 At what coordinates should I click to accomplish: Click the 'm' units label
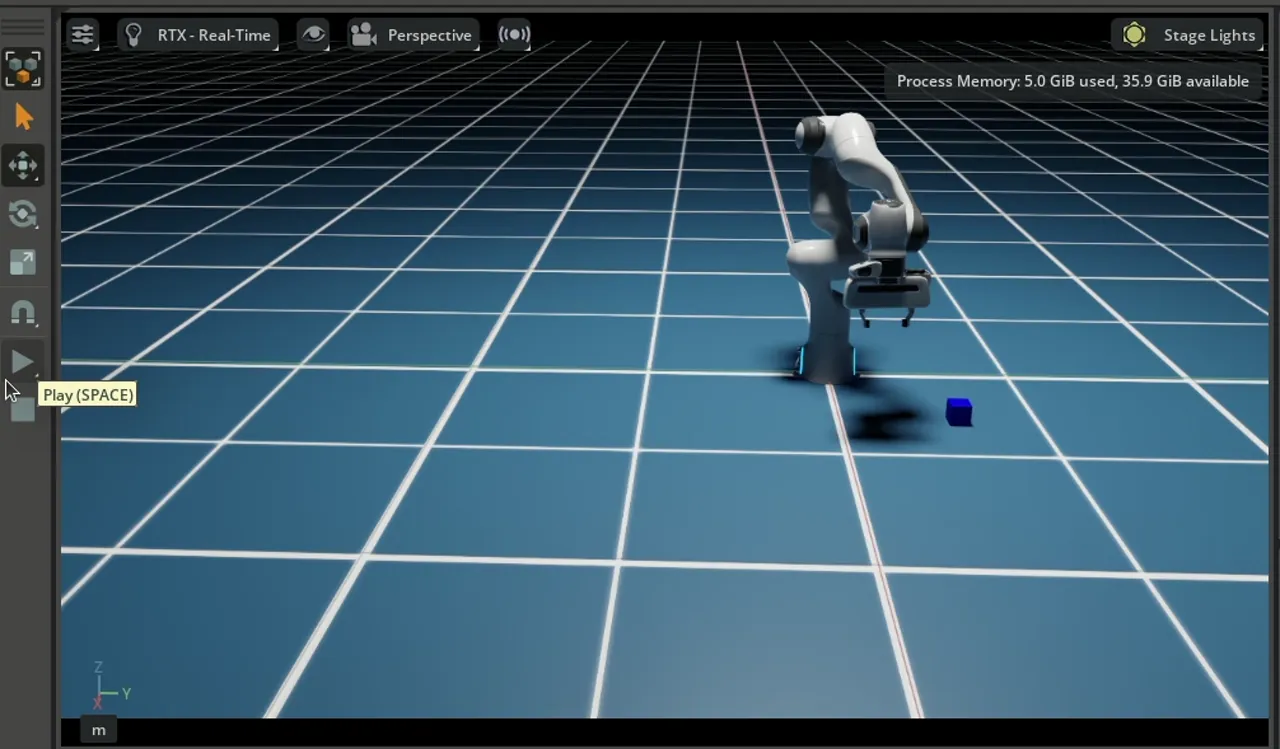(x=98, y=730)
